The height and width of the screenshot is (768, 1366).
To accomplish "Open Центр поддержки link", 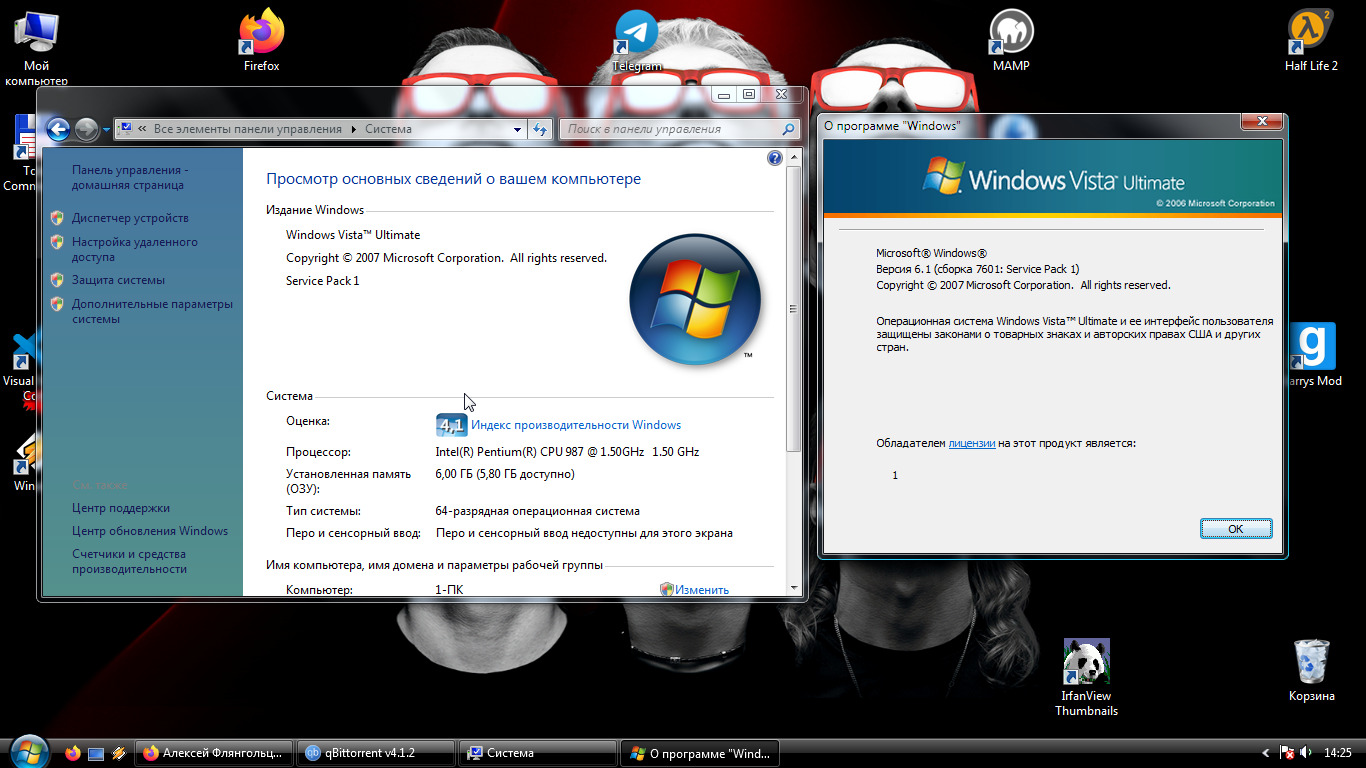I will coord(121,508).
